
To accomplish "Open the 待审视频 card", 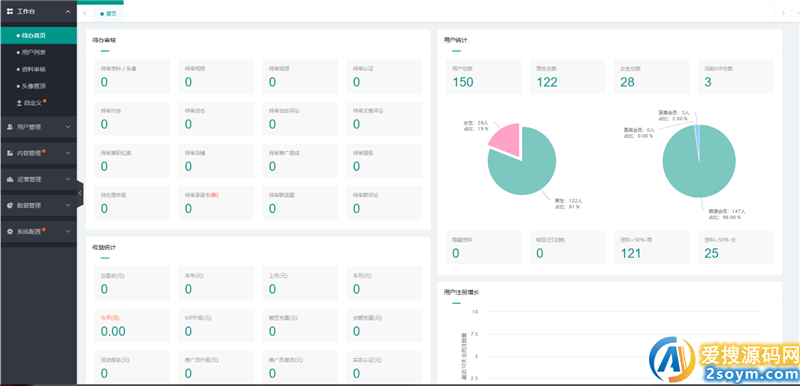I will [x=300, y=76].
